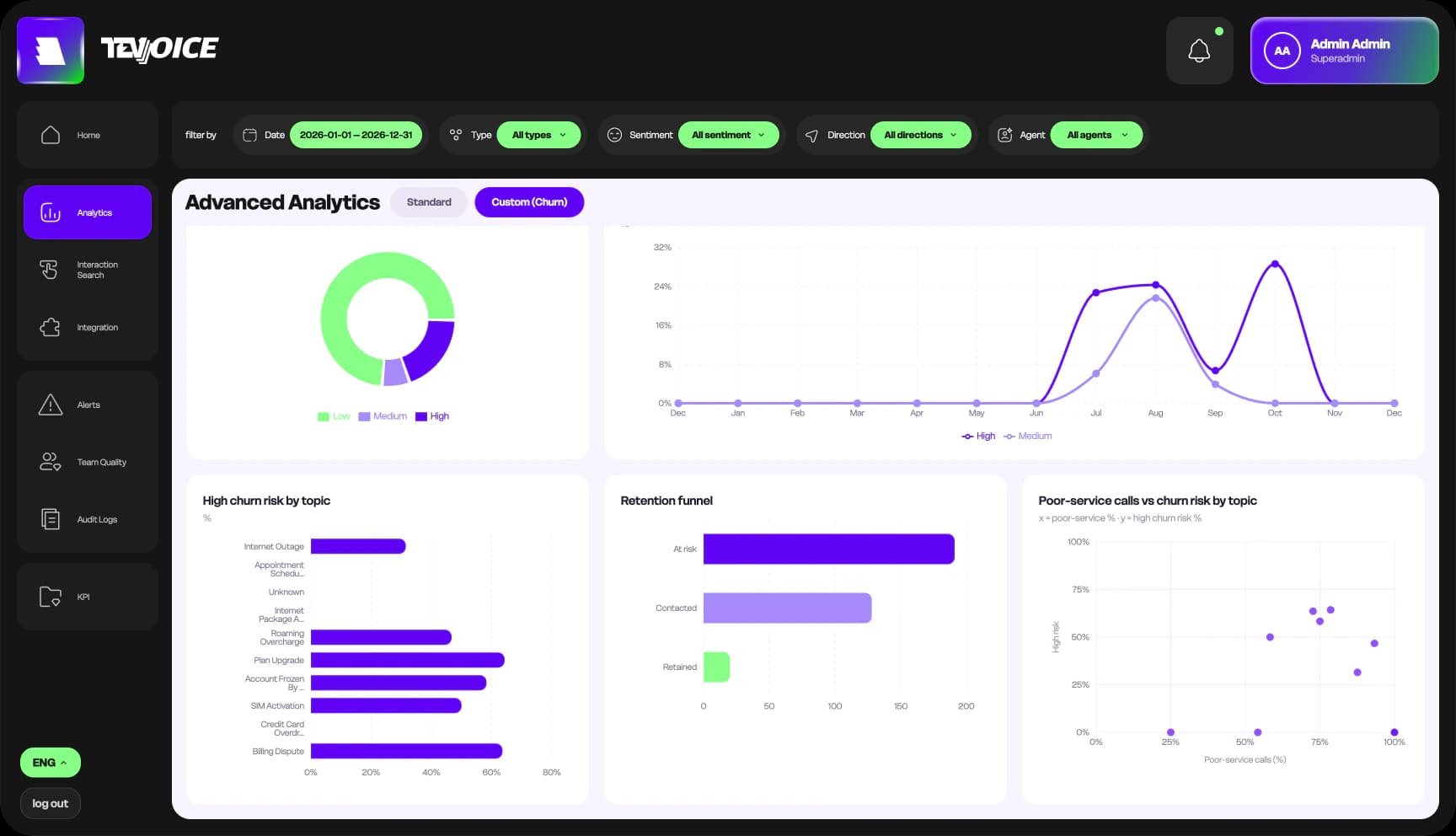Expand the All types dropdown
This screenshot has width=1456, height=836.
(539, 135)
